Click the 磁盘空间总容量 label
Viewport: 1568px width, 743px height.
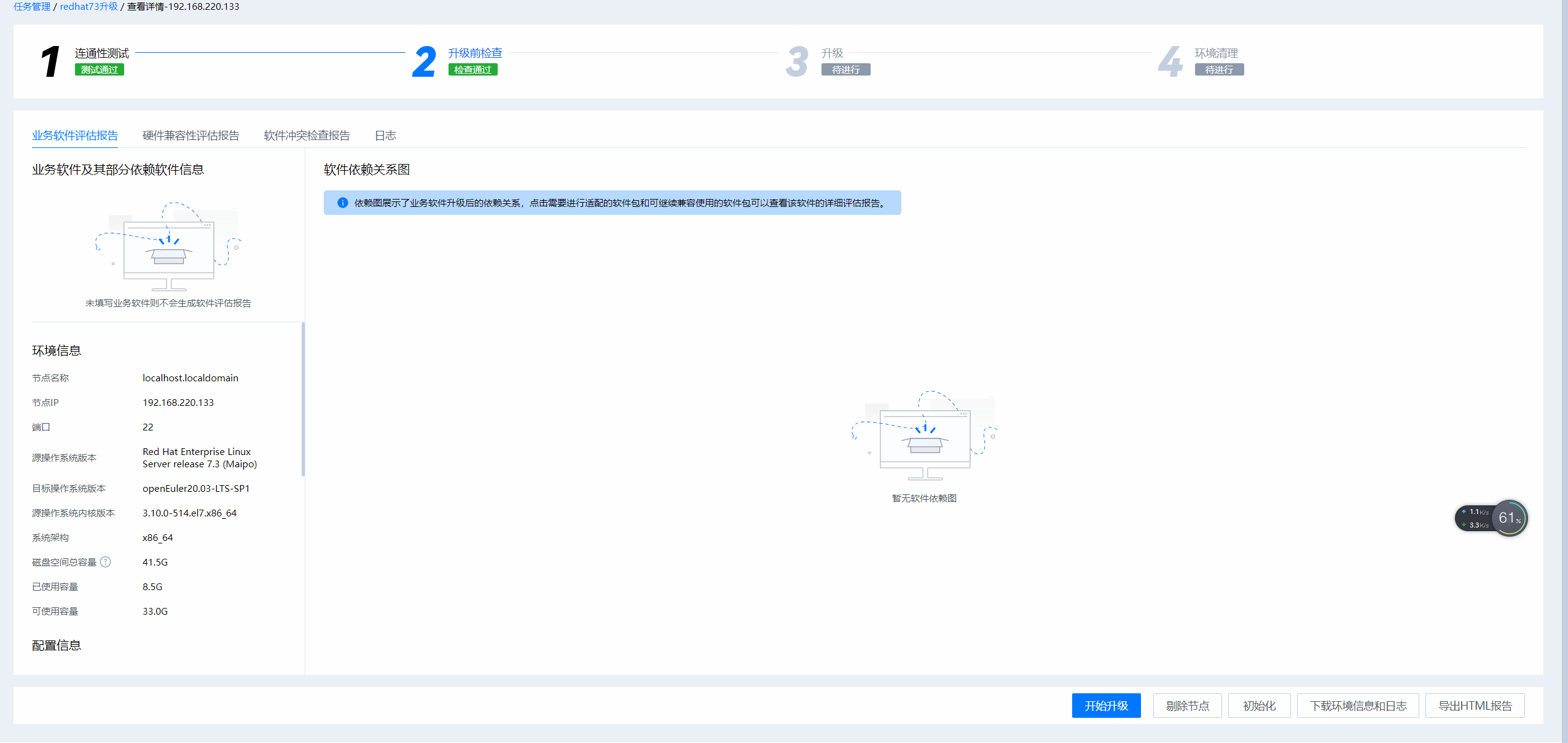pyautogui.click(x=65, y=562)
